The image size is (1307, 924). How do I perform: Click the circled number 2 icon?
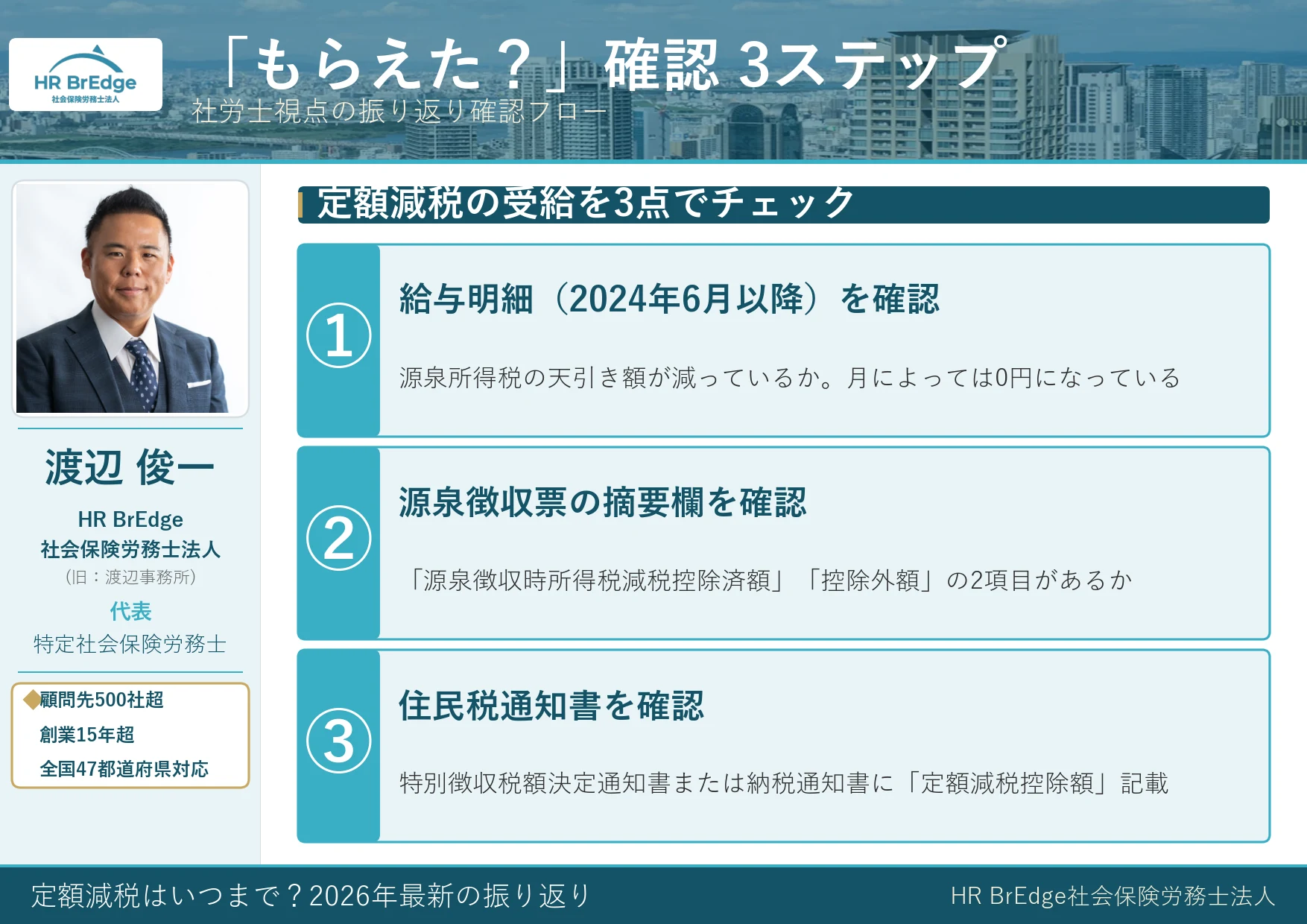coord(339,538)
